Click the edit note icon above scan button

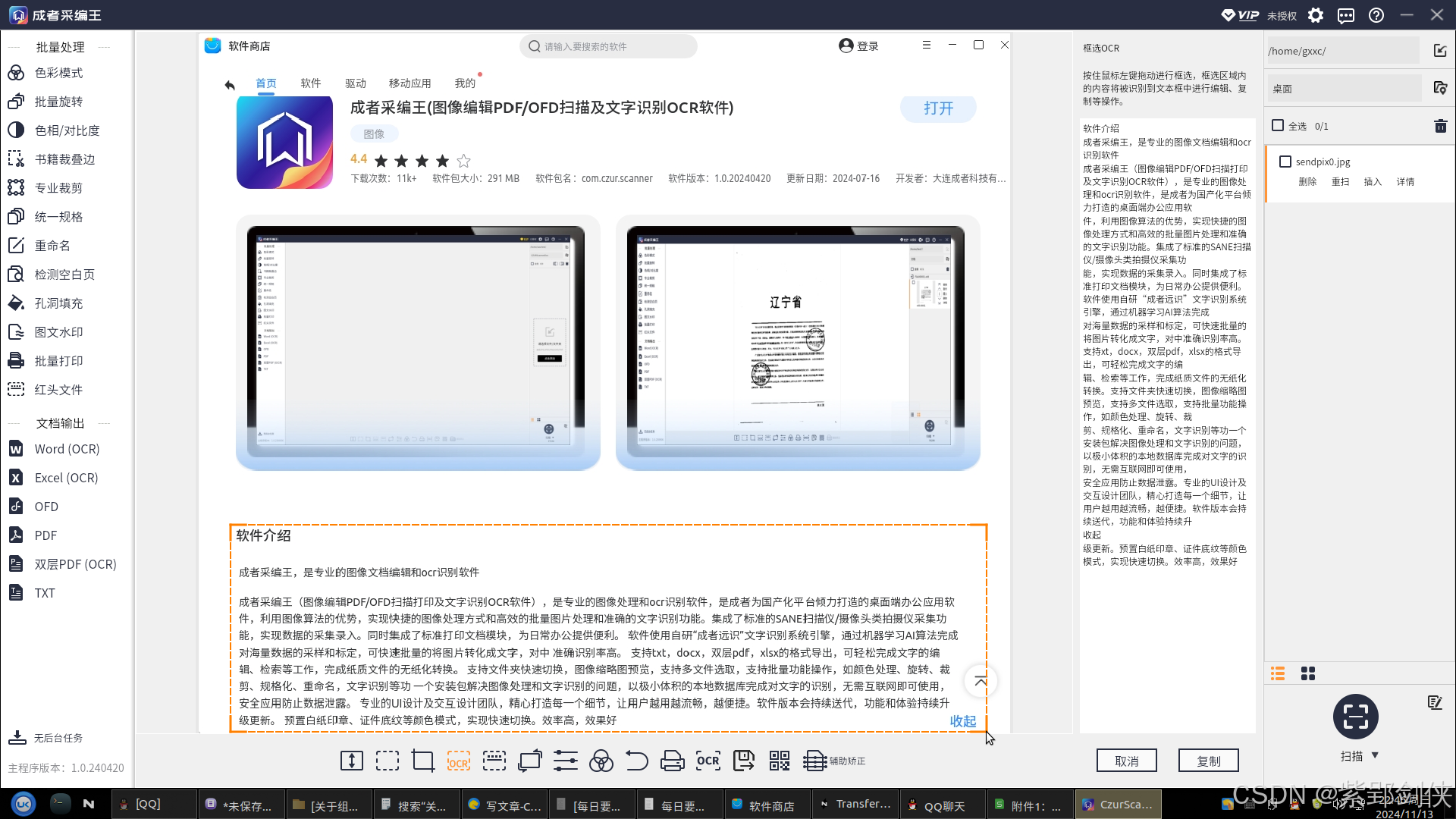[1435, 702]
